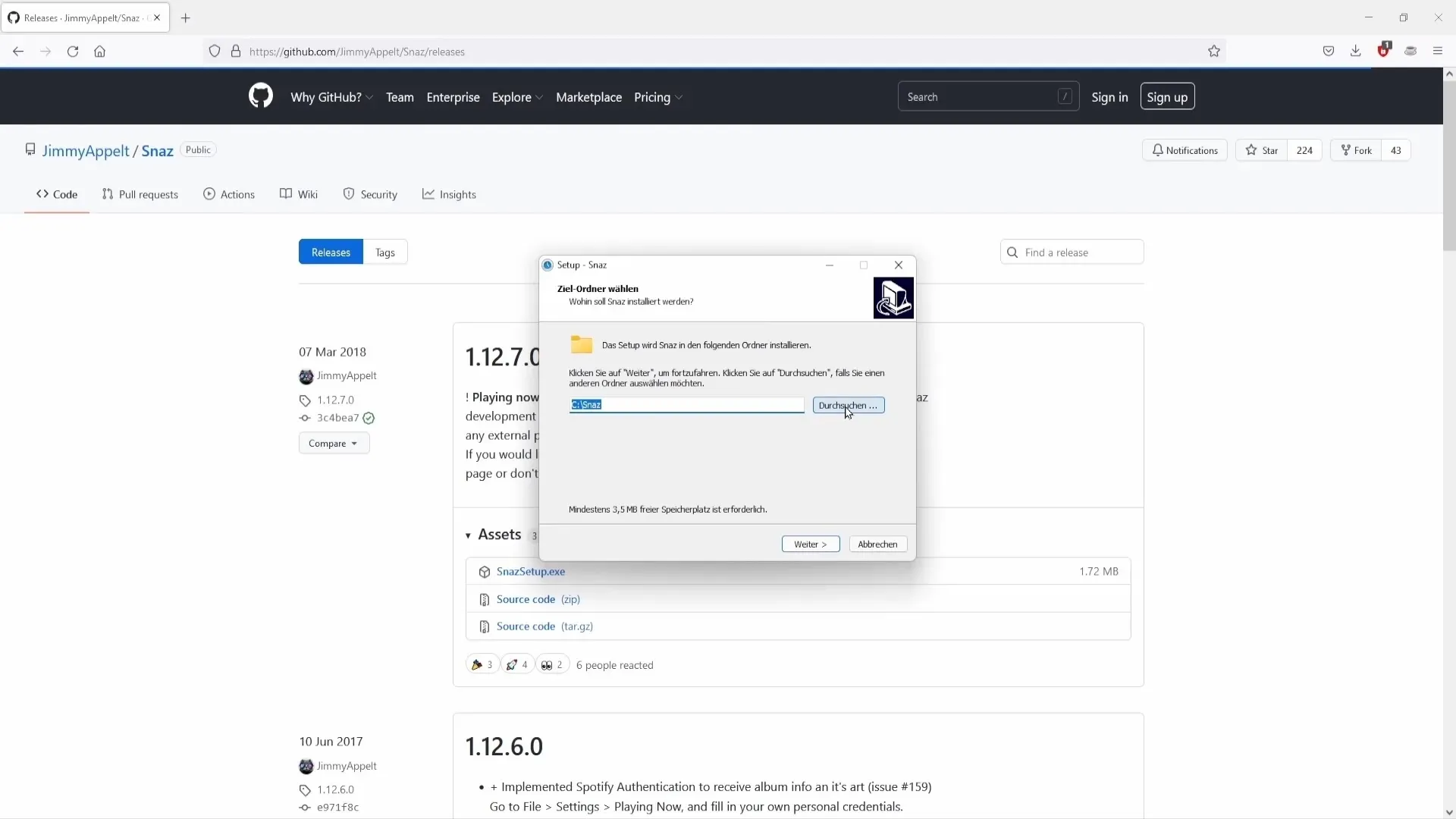Close the Releases JimmyAppelt/Snaz tab
Screen dimensions: 1456x819
pos(157,17)
